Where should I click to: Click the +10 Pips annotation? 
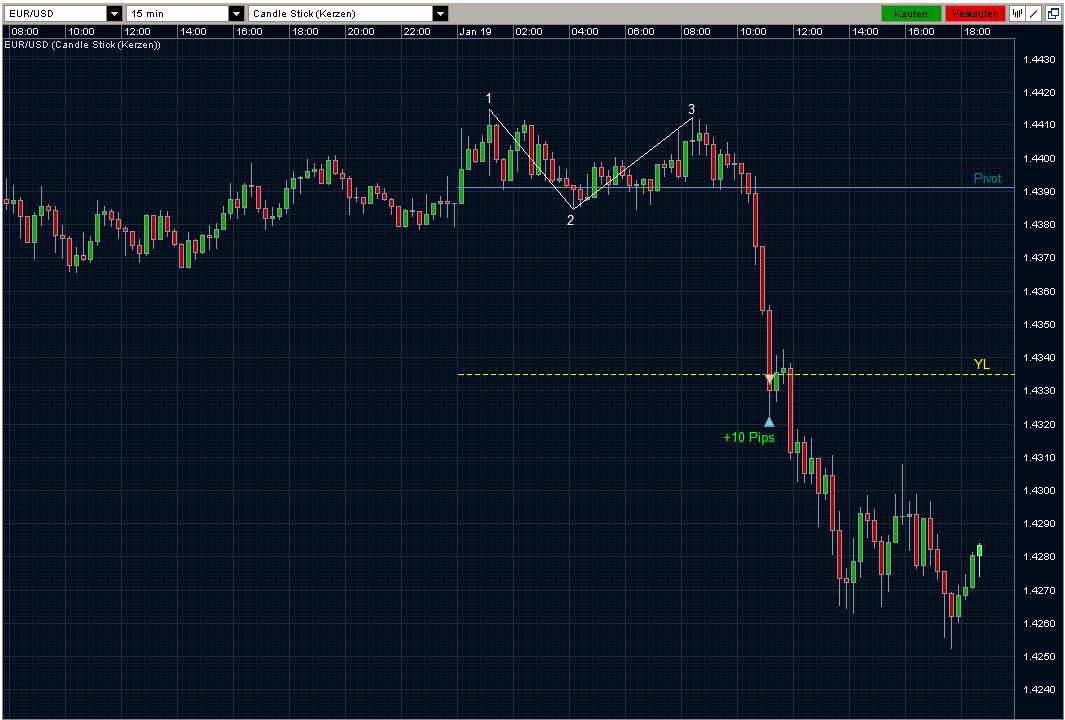(748, 438)
